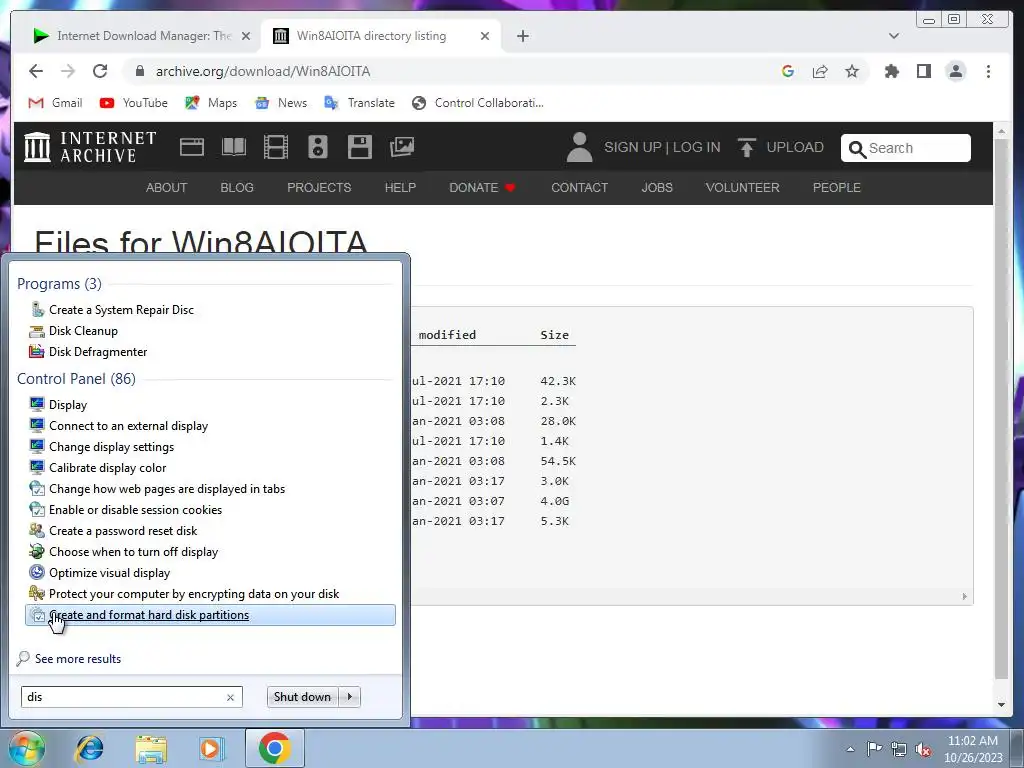
Task: Open the Chrome three-dot menu
Action: click(988, 71)
